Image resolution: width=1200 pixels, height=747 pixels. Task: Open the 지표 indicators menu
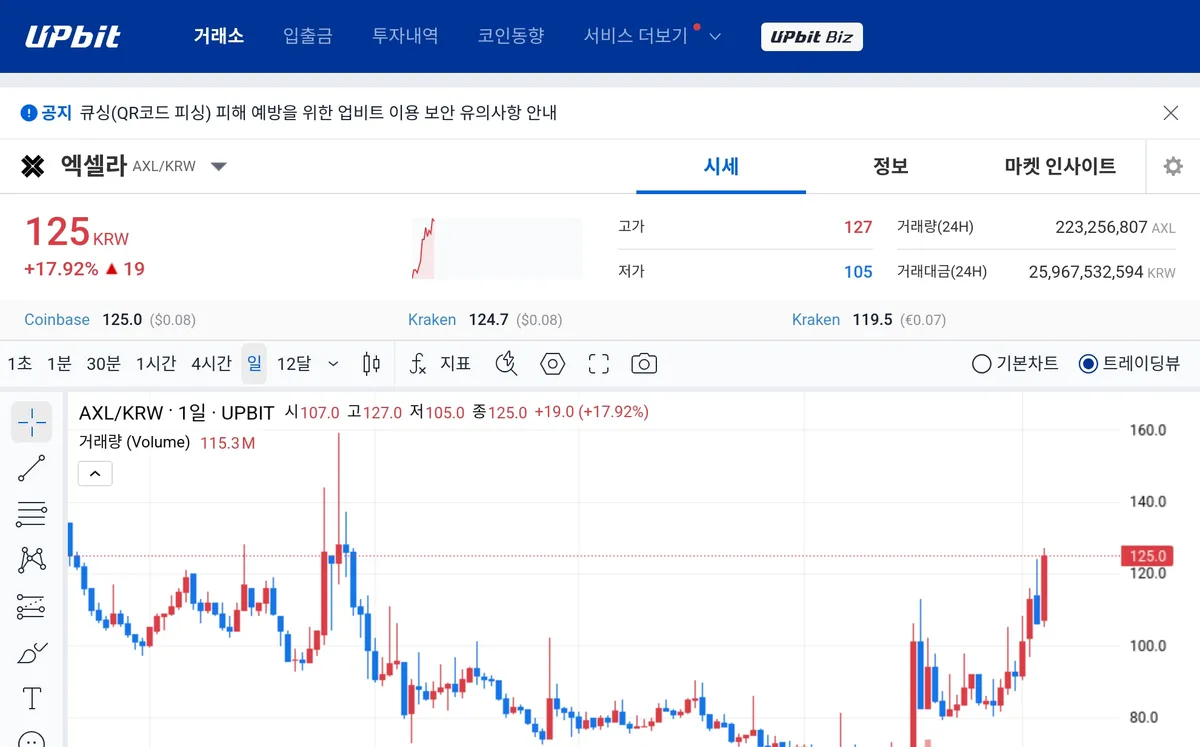440,364
